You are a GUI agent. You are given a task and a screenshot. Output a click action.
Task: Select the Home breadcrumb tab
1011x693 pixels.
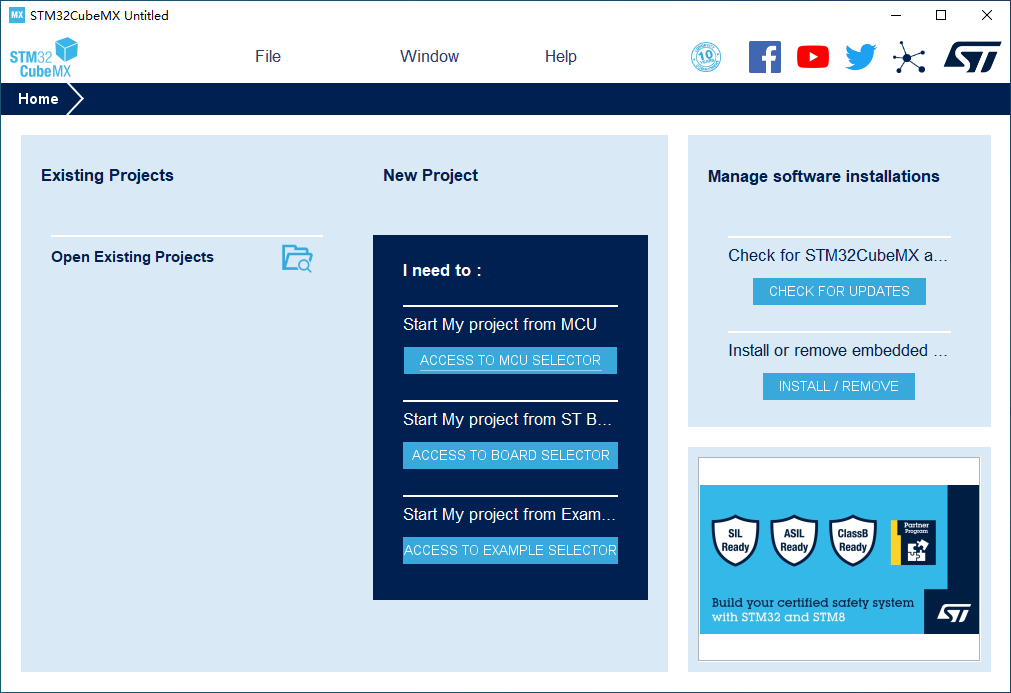[38, 99]
